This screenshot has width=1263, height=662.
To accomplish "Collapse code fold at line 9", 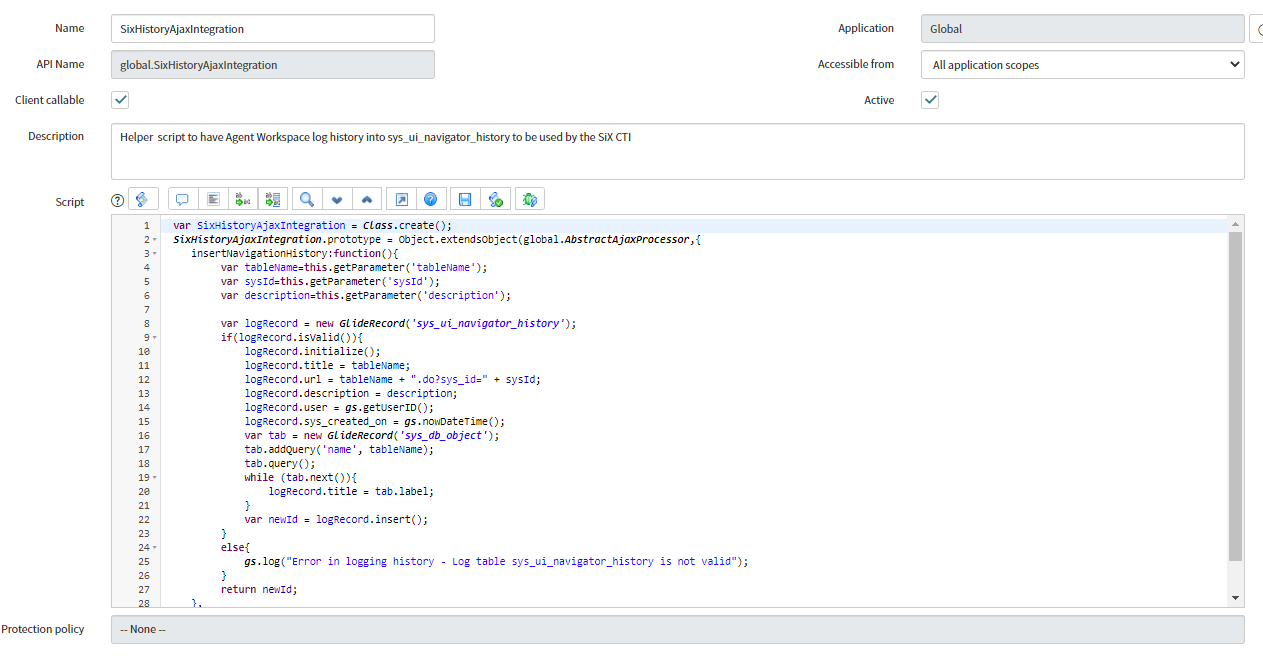I will coord(155,338).
